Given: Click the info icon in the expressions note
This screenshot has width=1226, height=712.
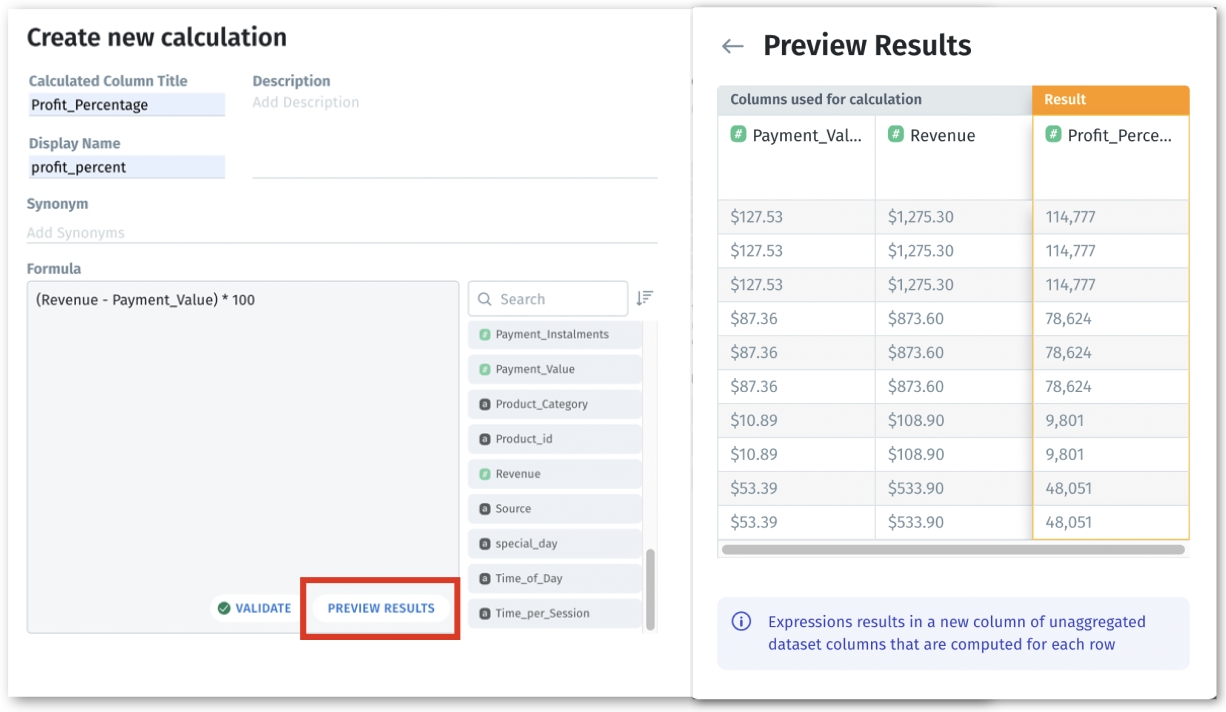Looking at the screenshot, I should pyautogui.click(x=741, y=622).
